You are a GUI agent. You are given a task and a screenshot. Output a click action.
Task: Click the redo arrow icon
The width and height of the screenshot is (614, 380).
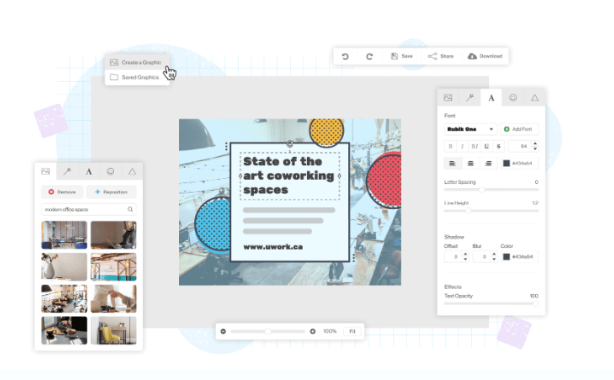point(369,56)
